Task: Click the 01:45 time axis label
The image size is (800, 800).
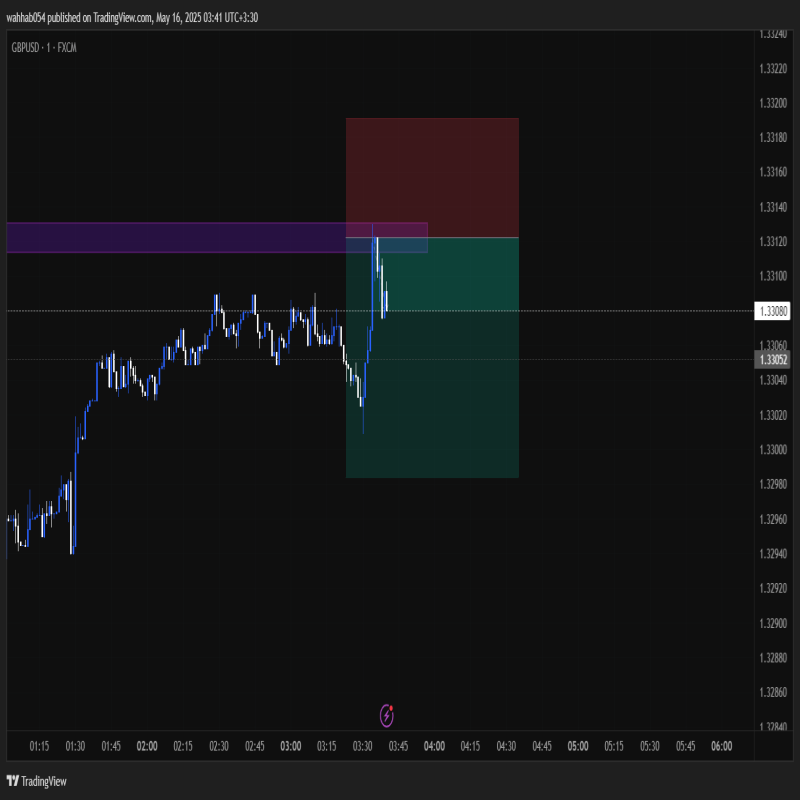Action: pos(111,746)
